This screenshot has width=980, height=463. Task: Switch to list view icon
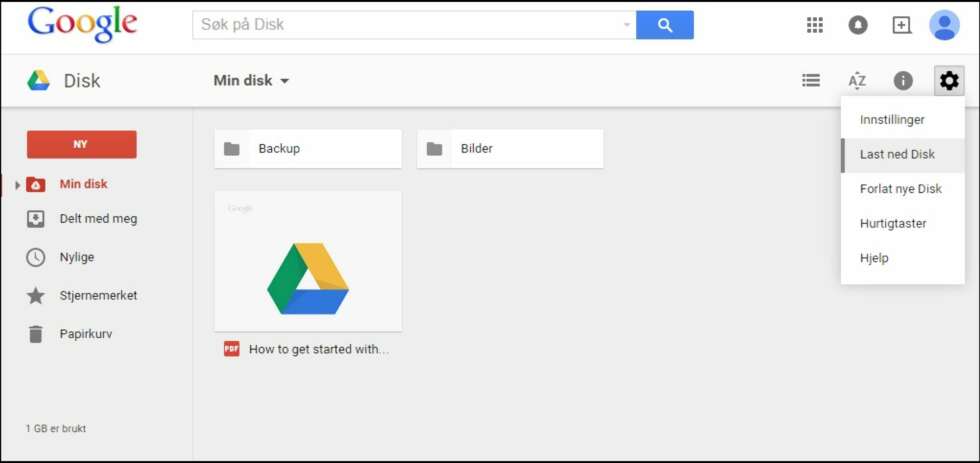[811, 81]
